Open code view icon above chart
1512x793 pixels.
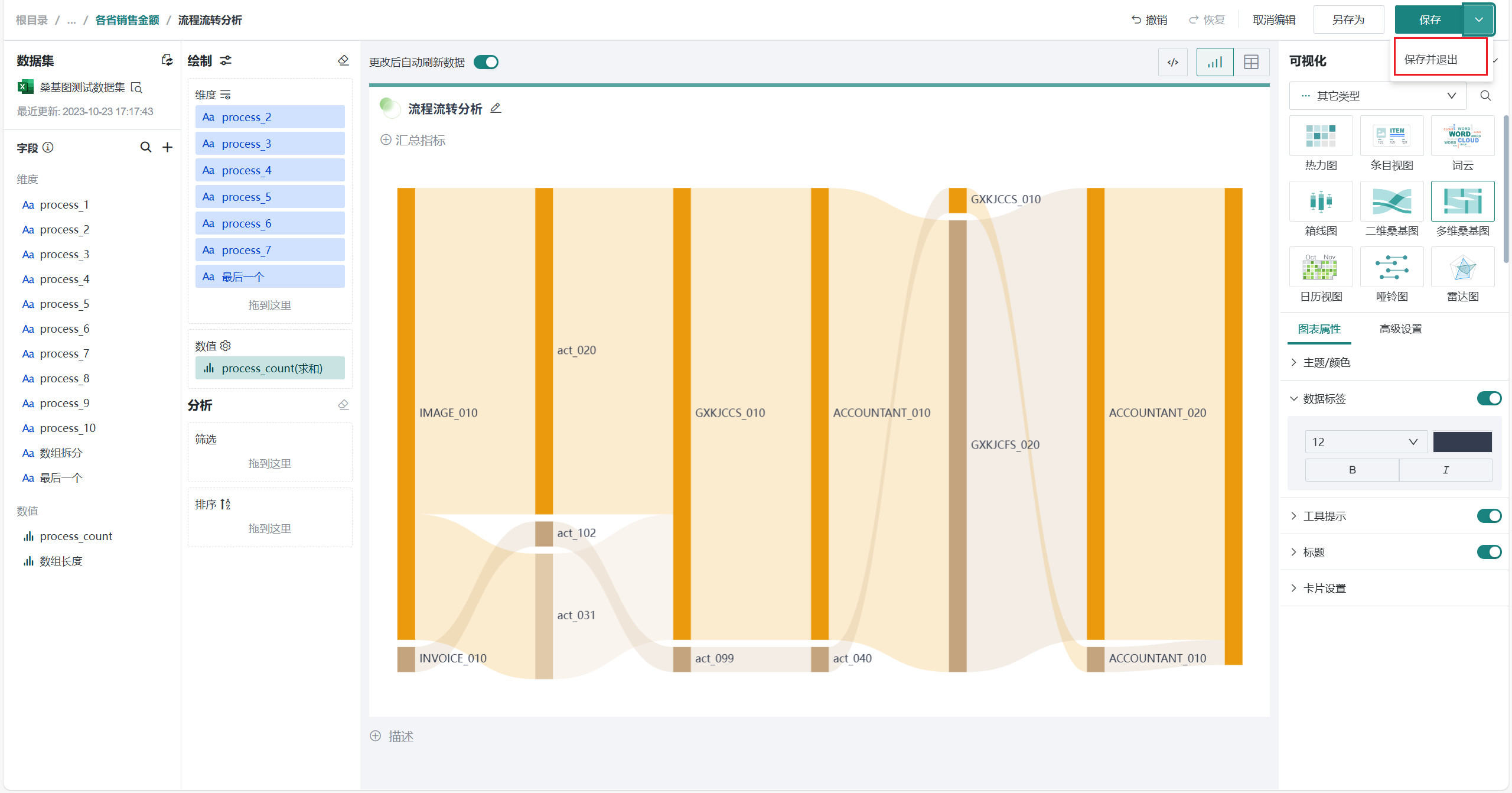pos(1172,62)
